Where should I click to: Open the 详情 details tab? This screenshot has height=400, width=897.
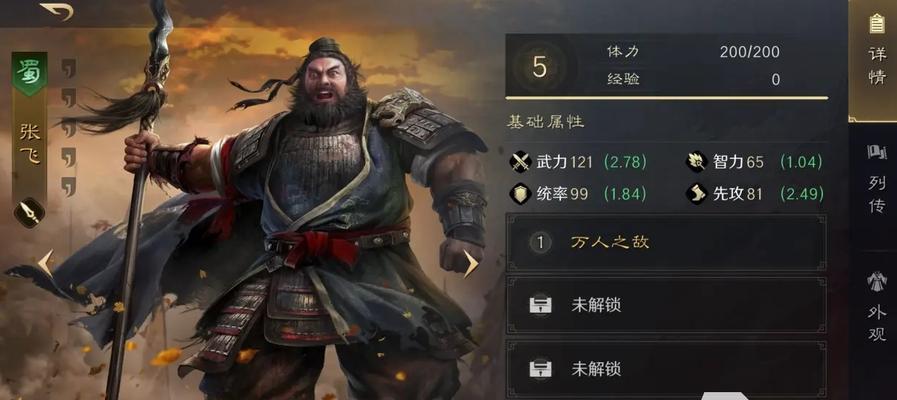point(876,61)
